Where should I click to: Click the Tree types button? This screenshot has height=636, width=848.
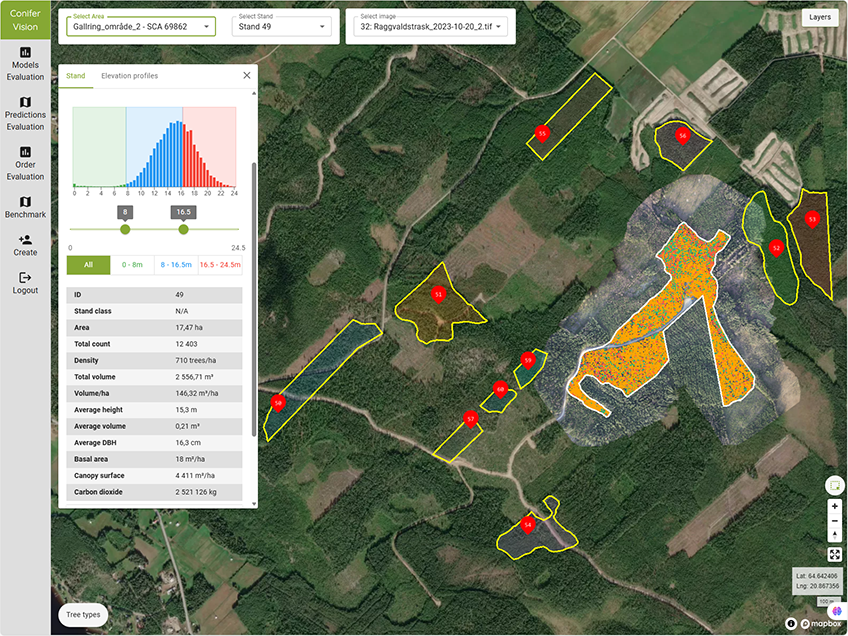point(83,613)
